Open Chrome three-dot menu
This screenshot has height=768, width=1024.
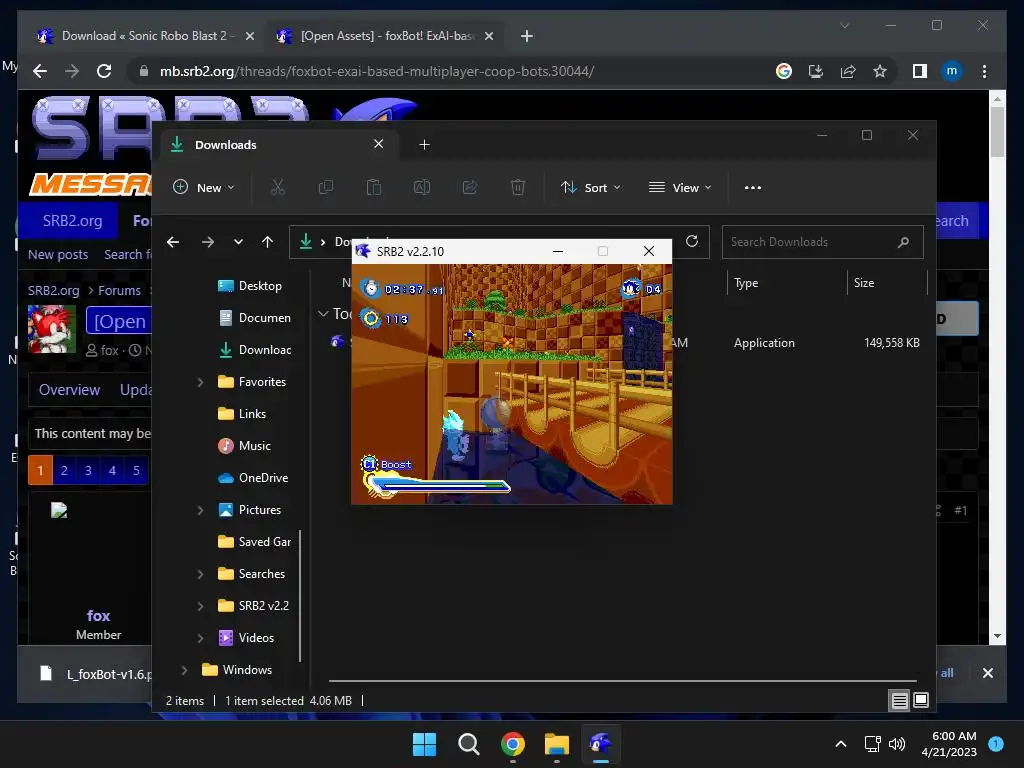(x=984, y=71)
